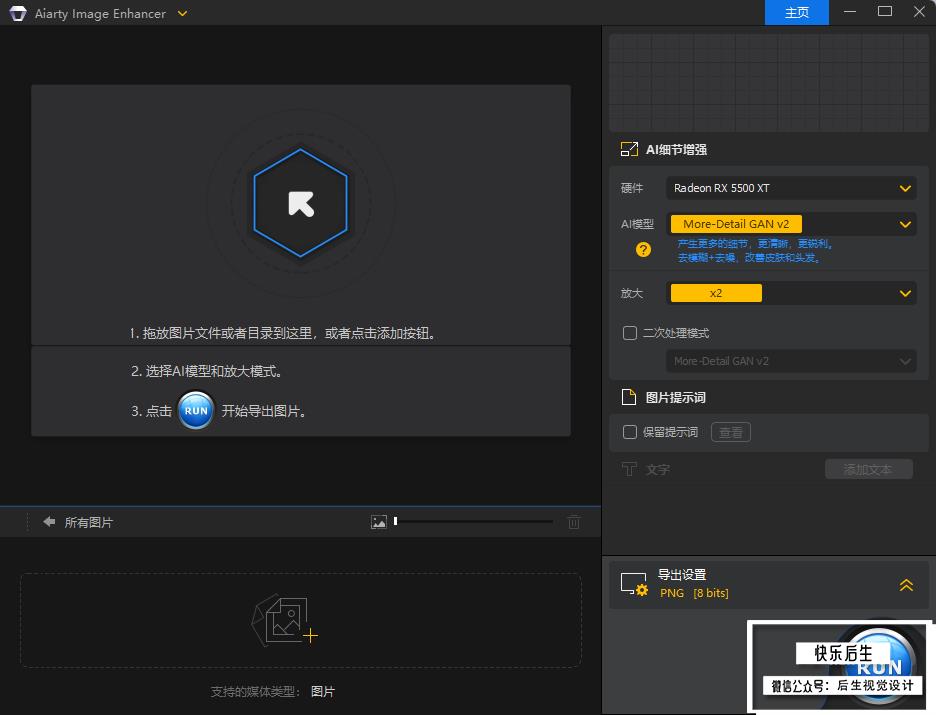Open the 放大 x2 scale dropdown
Viewport: 936px width, 715px height.
coord(791,293)
